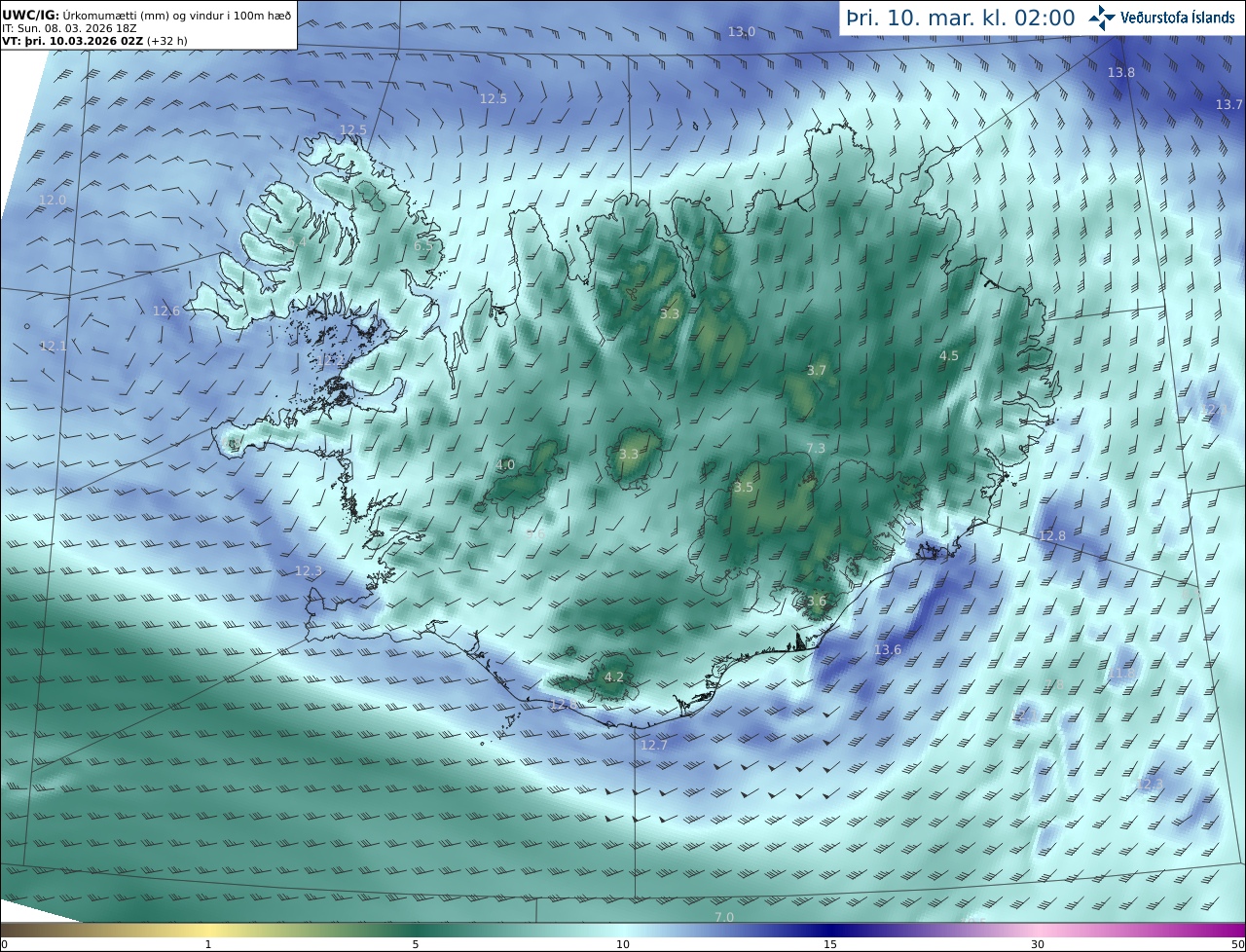Click the '1' tick label on legend
The width and height of the screenshot is (1246, 952).
click(208, 944)
